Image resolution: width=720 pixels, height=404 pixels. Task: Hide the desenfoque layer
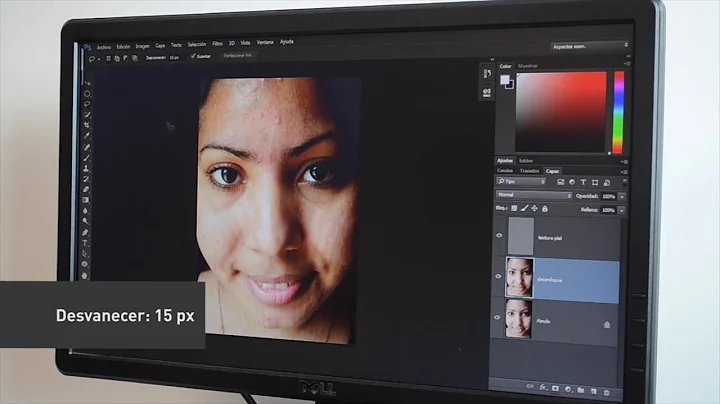[x=498, y=276]
